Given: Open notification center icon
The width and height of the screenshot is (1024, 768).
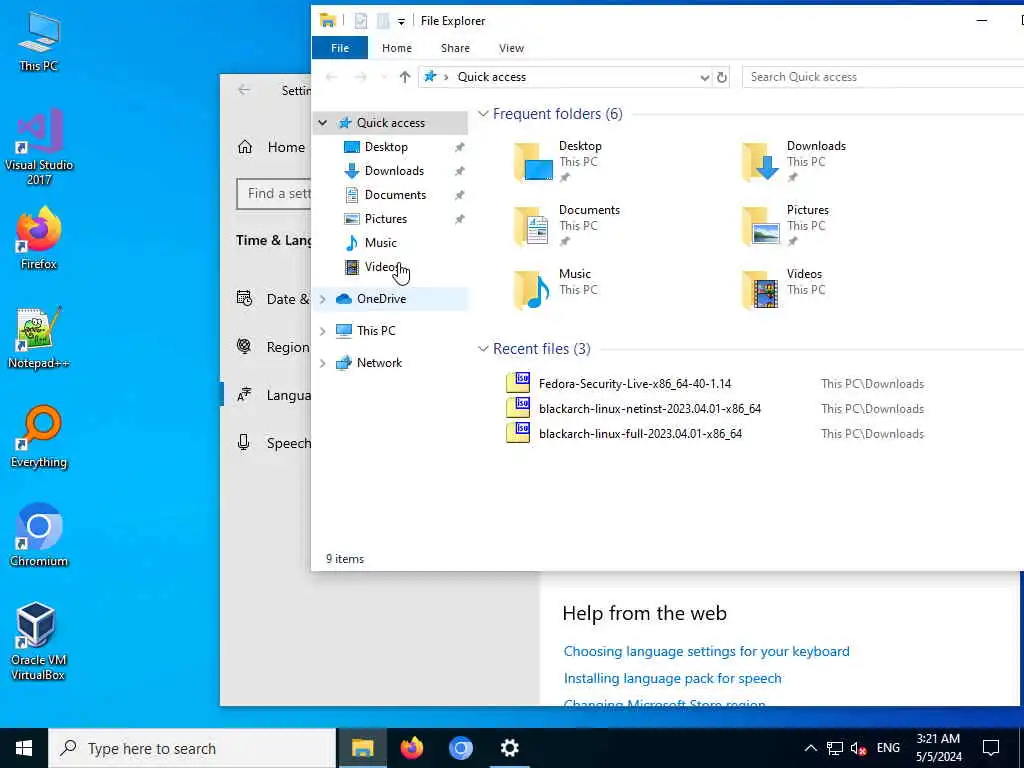Looking at the screenshot, I should [x=991, y=748].
